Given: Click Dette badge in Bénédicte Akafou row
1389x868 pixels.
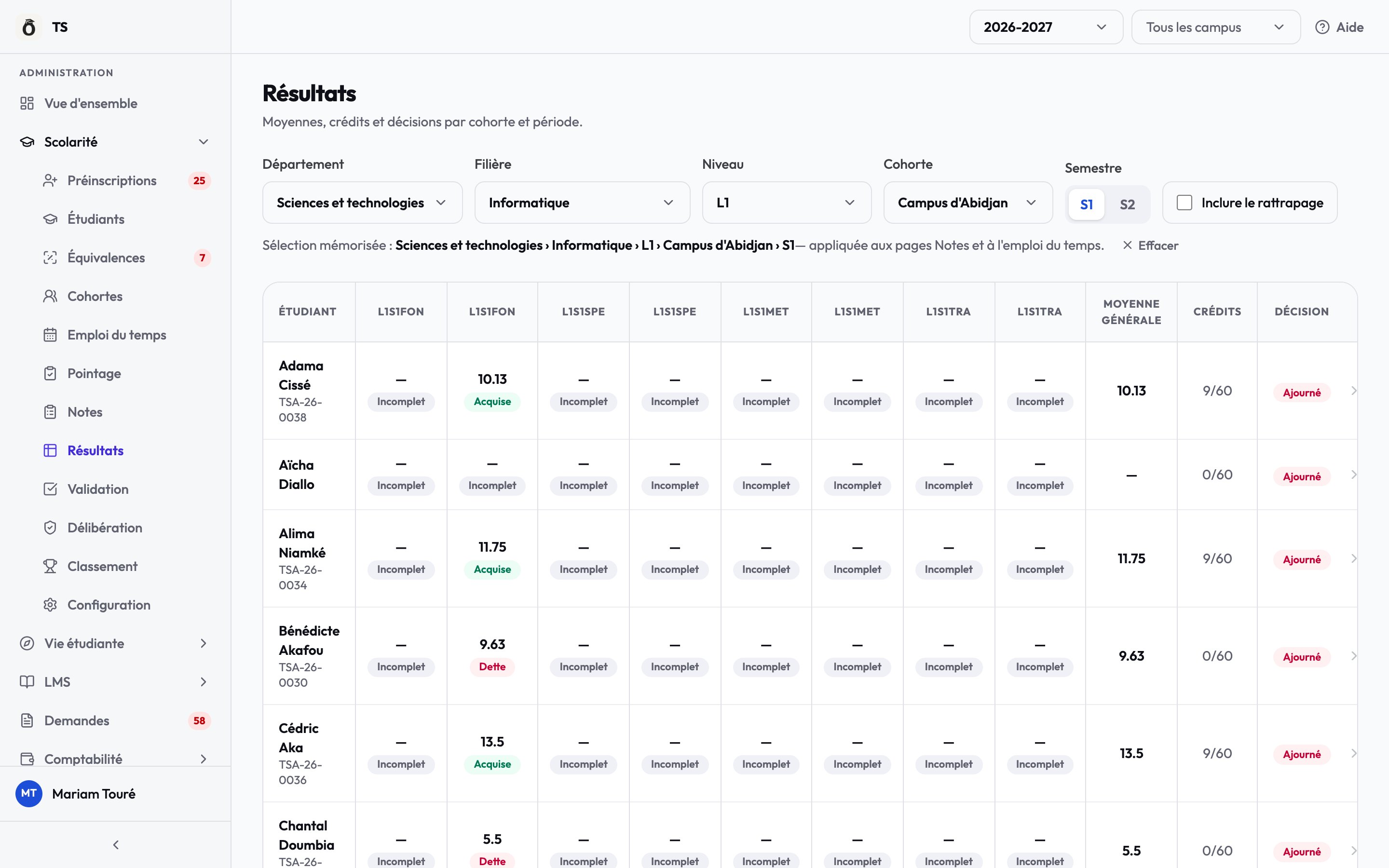Looking at the screenshot, I should (x=492, y=667).
